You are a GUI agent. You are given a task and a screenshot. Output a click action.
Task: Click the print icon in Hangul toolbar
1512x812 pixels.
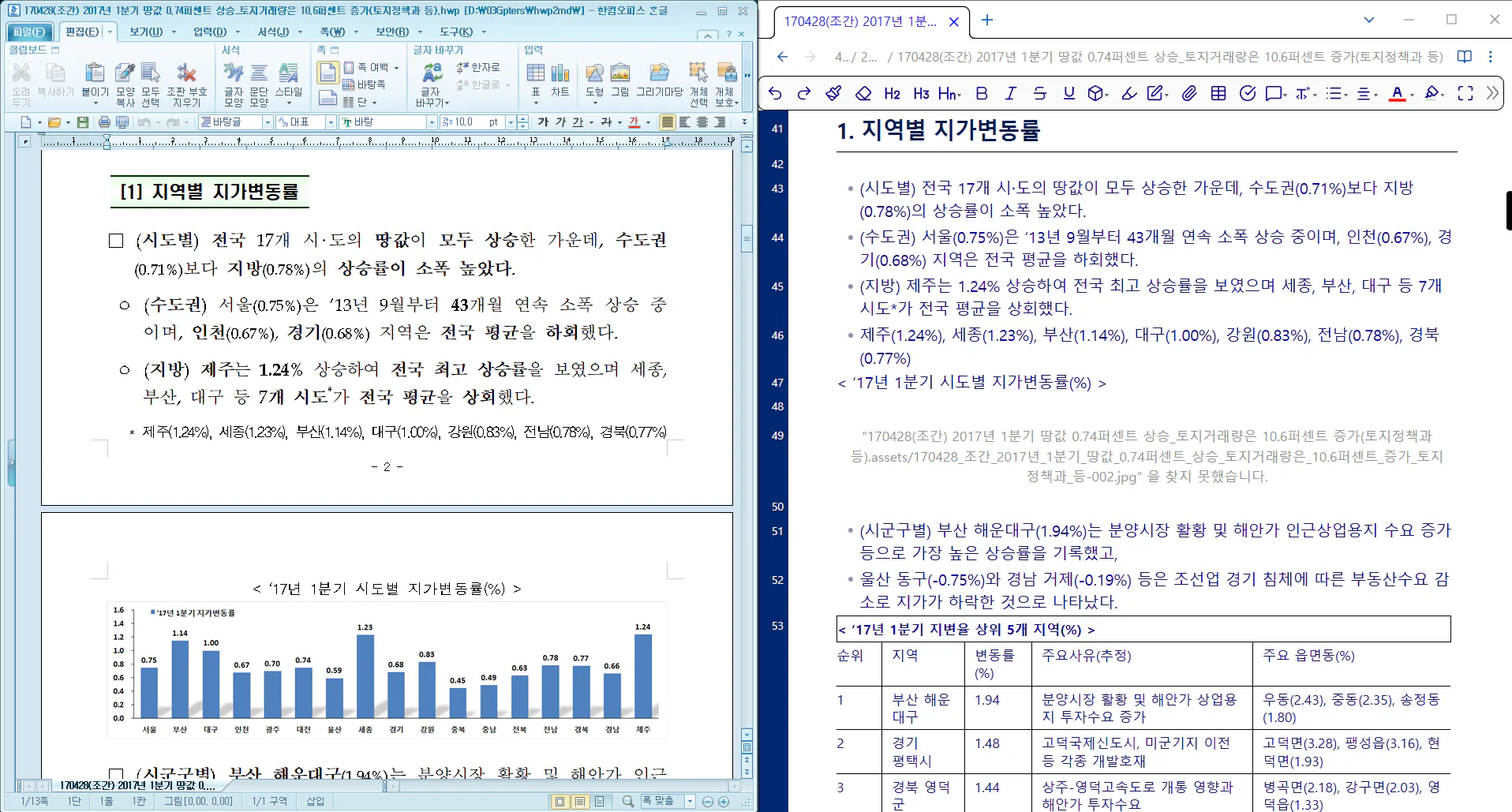point(104,122)
